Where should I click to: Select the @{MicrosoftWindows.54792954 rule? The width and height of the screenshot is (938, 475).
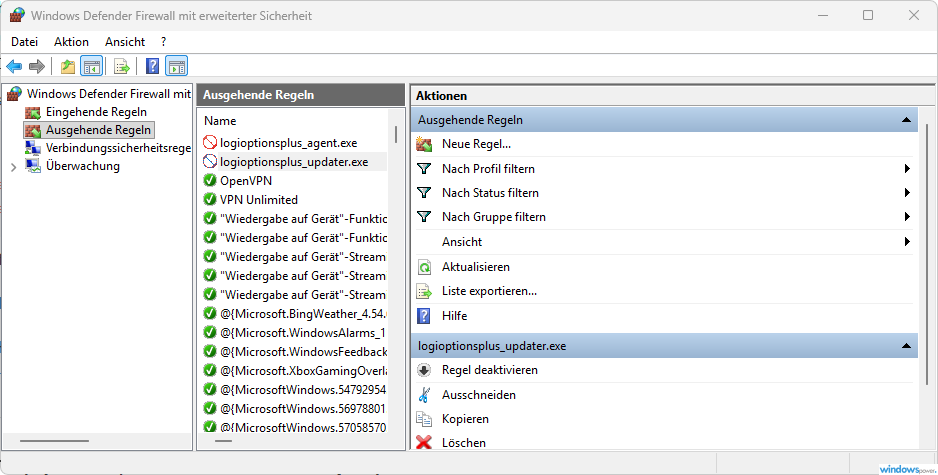click(303, 390)
